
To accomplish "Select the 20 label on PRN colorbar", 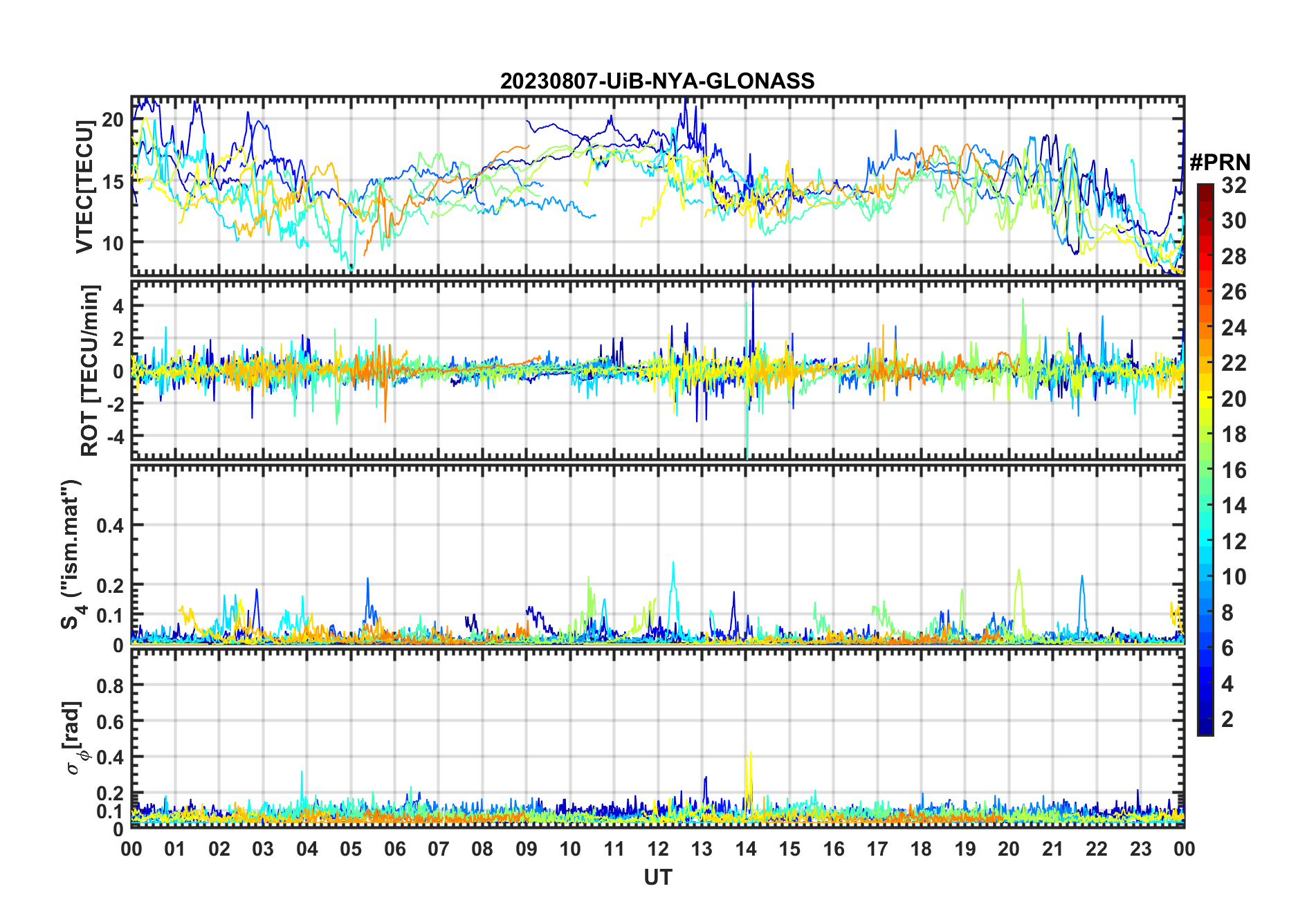I will point(1234,399).
